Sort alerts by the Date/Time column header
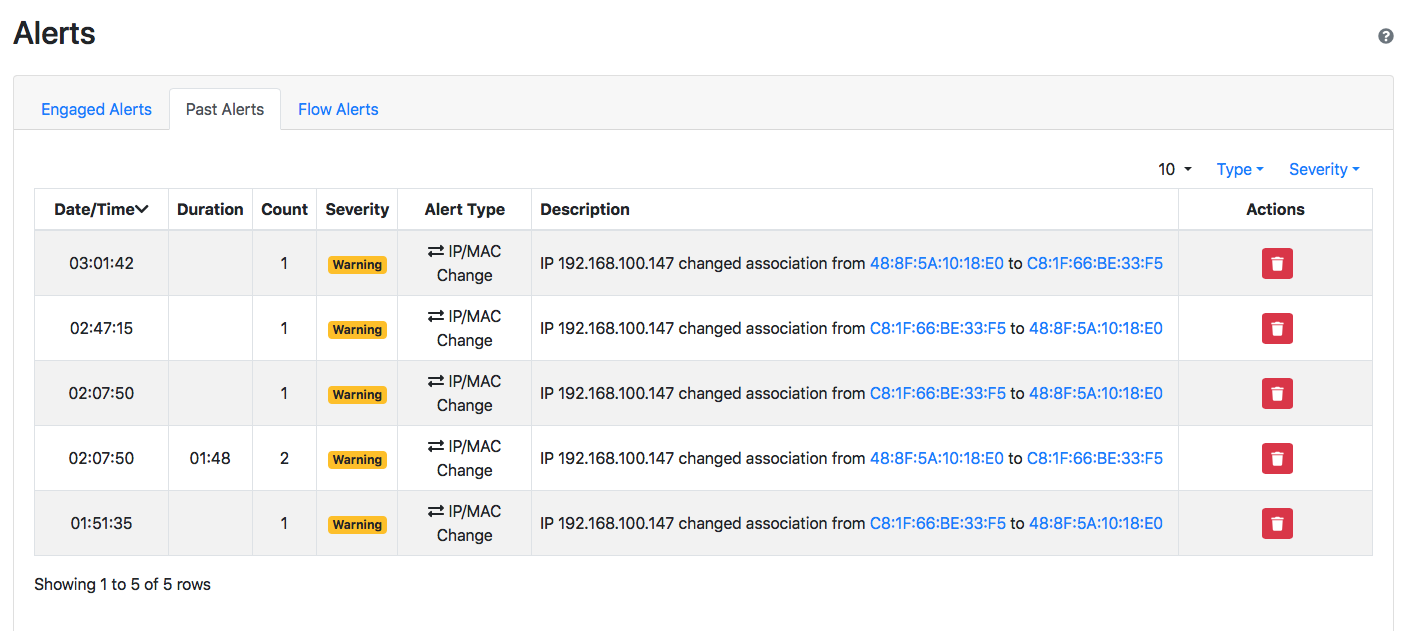Image resolution: width=1414 pixels, height=631 pixels. coord(100,209)
